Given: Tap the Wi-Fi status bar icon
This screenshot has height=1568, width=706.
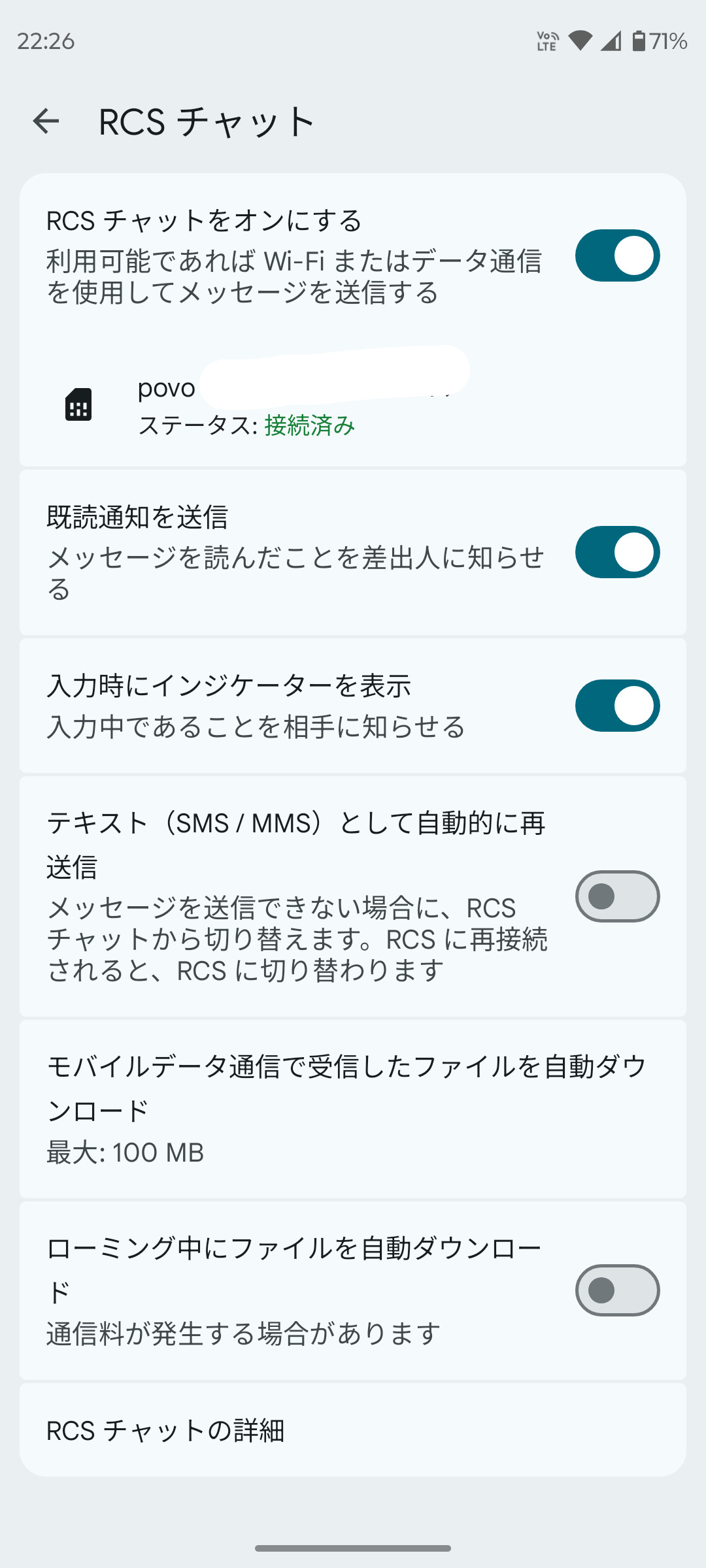Looking at the screenshot, I should [580, 41].
